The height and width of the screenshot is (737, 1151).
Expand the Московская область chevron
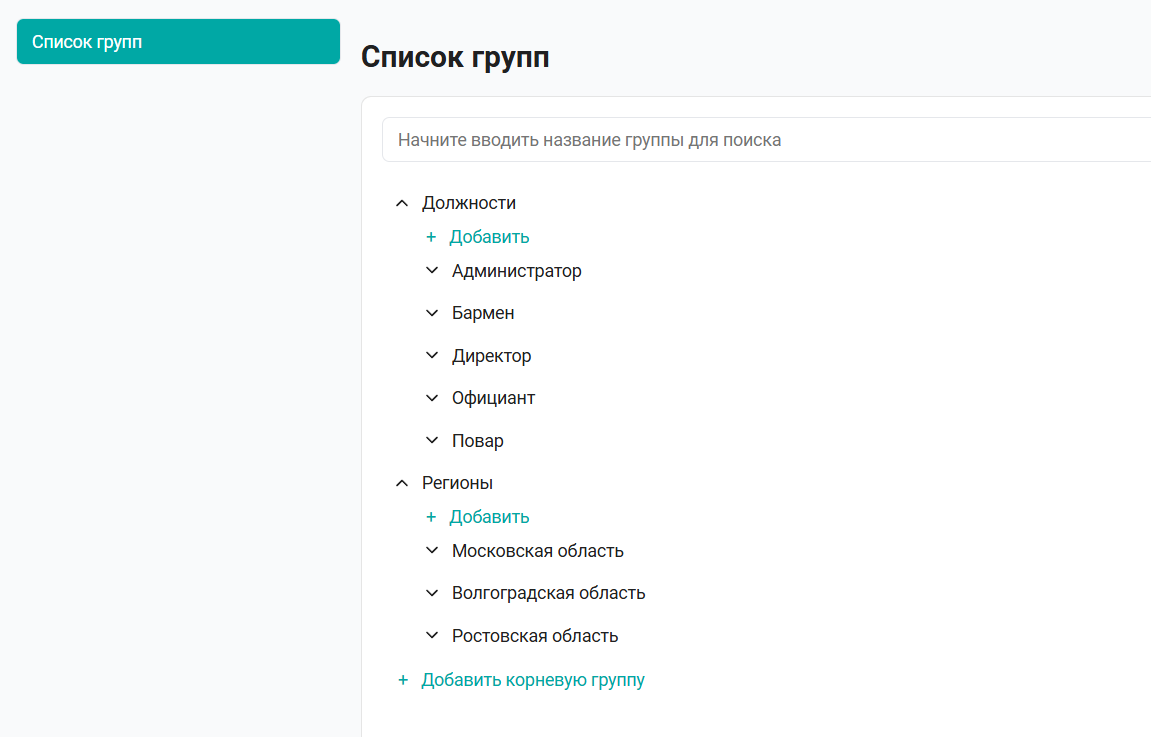point(432,551)
